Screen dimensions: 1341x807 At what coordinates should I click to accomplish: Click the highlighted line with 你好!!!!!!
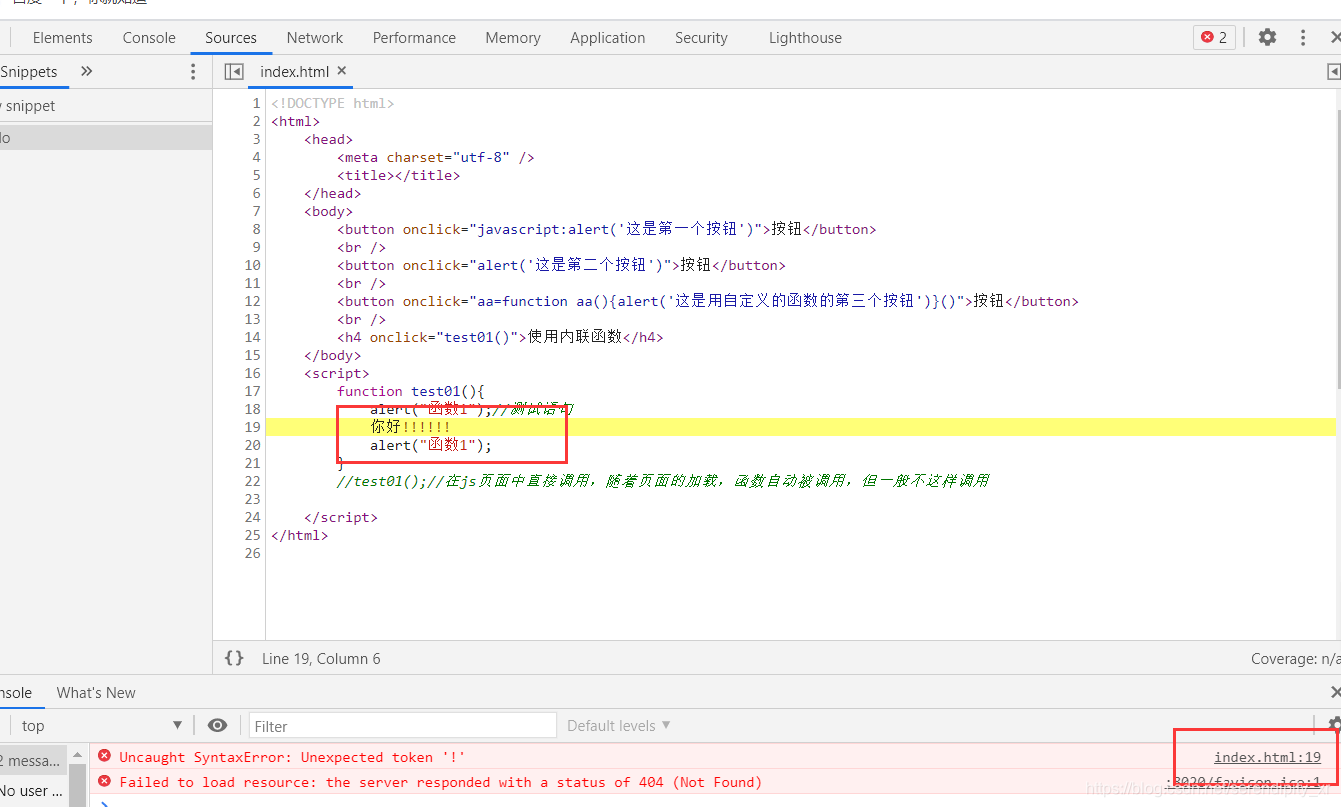800,427
